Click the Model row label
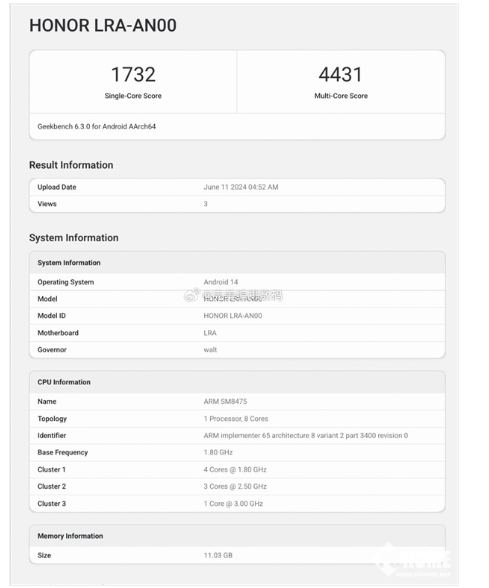Image resolution: width=489 pixels, height=588 pixels. click(47, 299)
